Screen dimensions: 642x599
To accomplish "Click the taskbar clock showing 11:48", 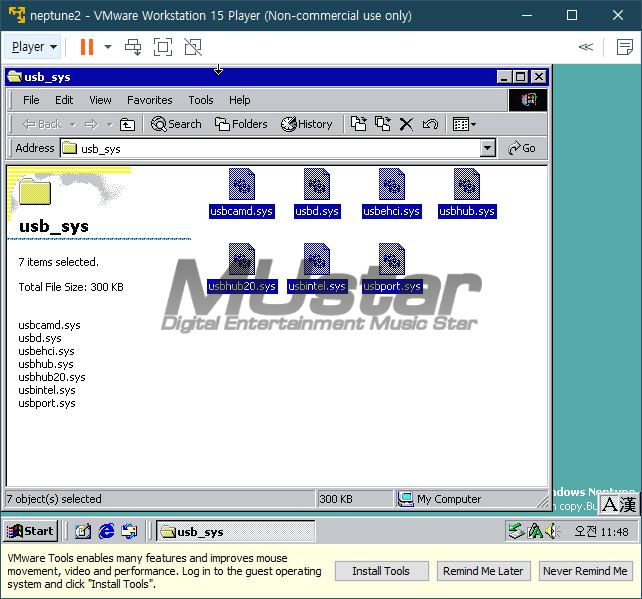I will [x=601, y=531].
